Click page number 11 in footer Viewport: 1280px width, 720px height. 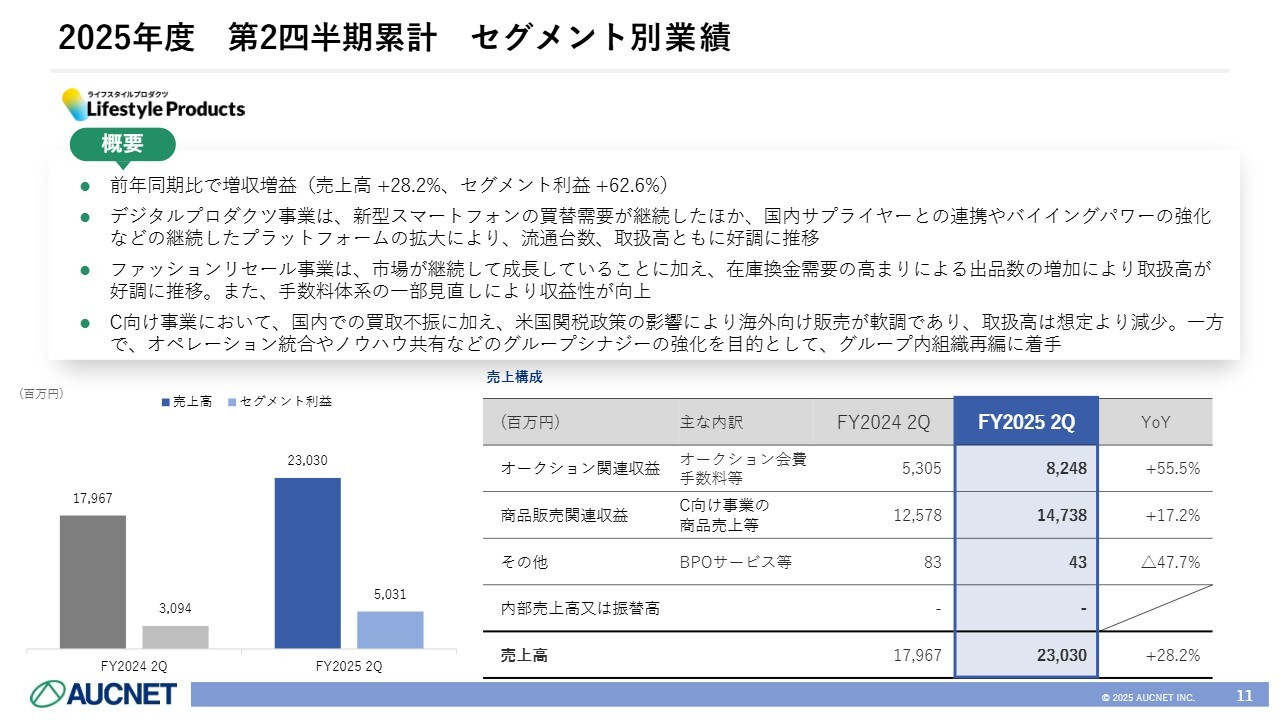1244,695
